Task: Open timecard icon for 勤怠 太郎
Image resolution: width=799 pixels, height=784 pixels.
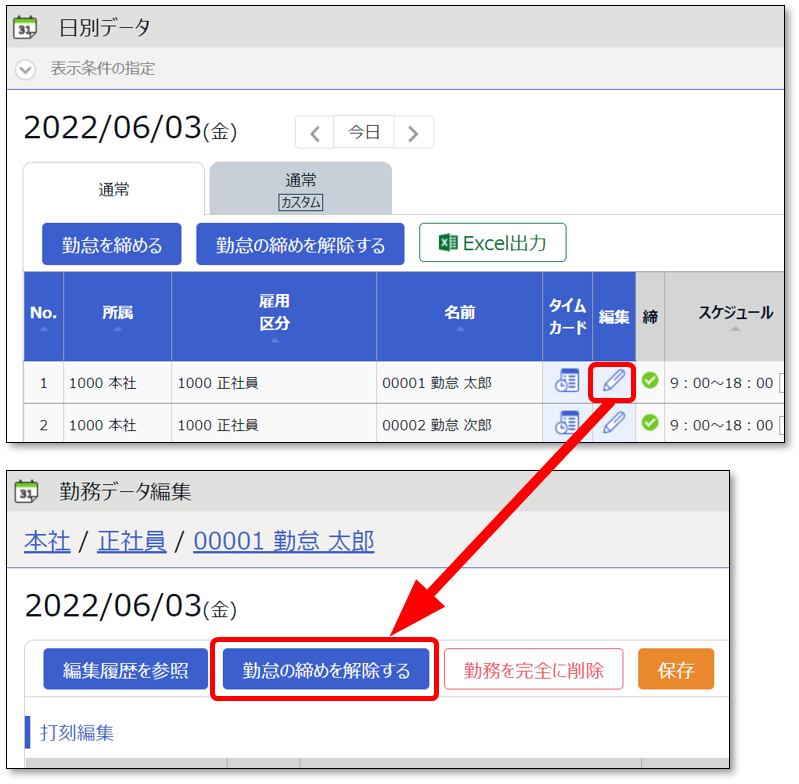Action: (567, 381)
